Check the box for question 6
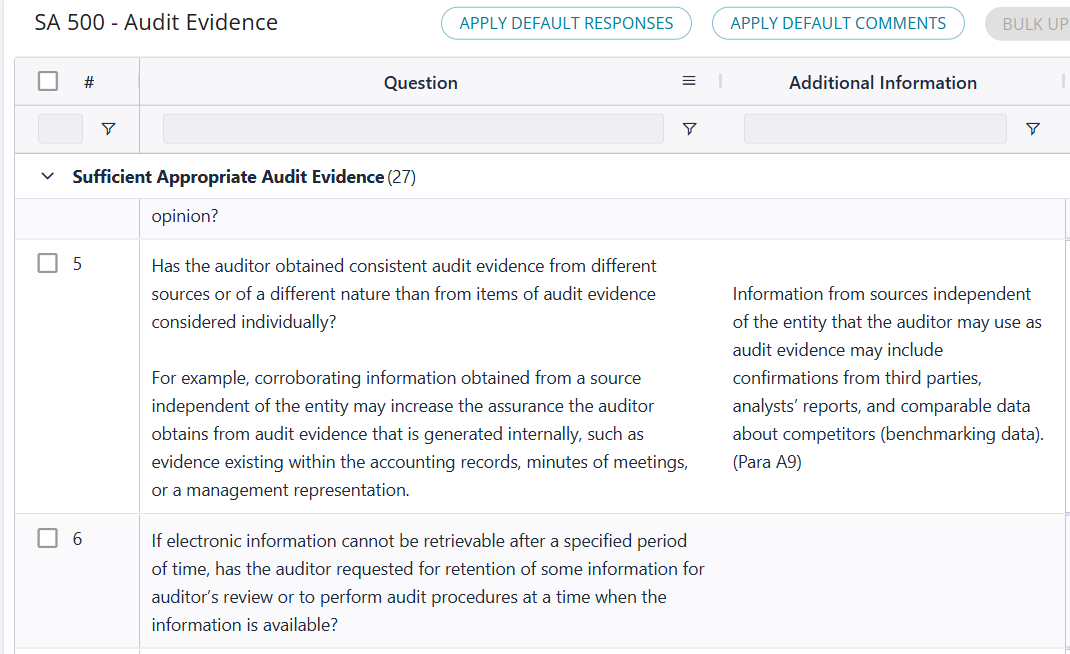This screenshot has height=654, width=1070. (48, 538)
